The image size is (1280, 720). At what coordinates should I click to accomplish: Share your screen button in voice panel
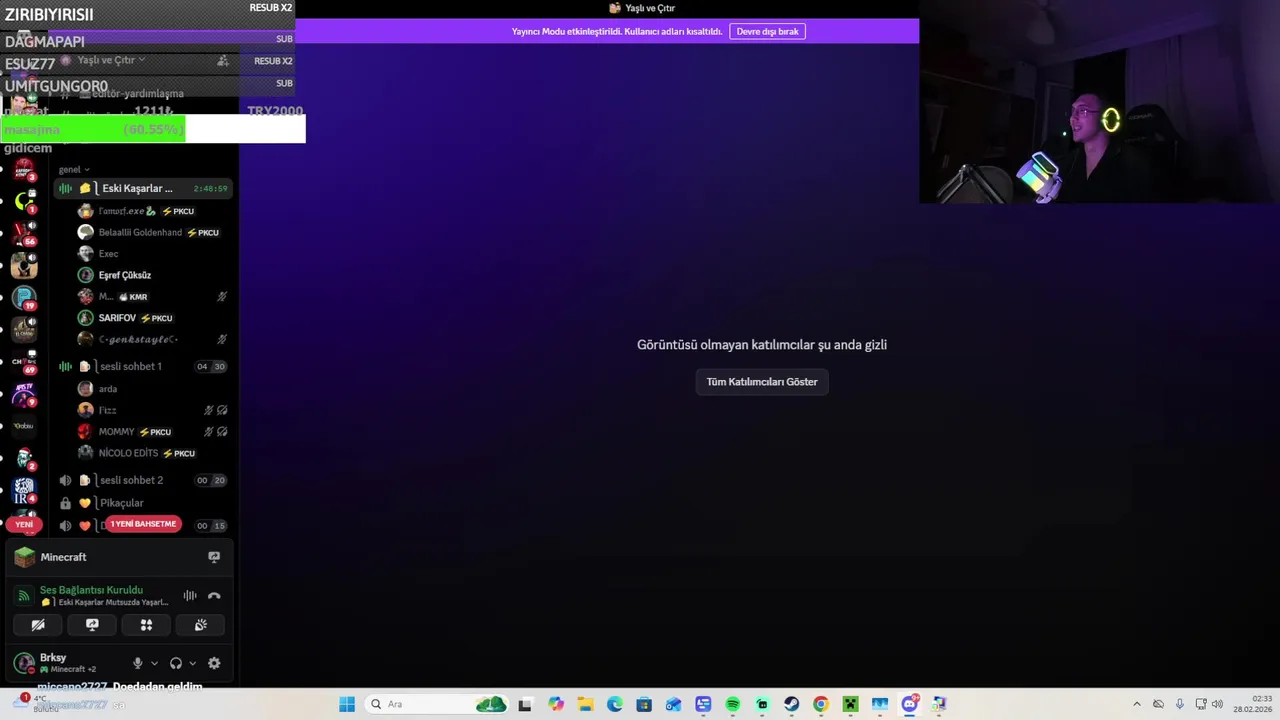pos(92,625)
